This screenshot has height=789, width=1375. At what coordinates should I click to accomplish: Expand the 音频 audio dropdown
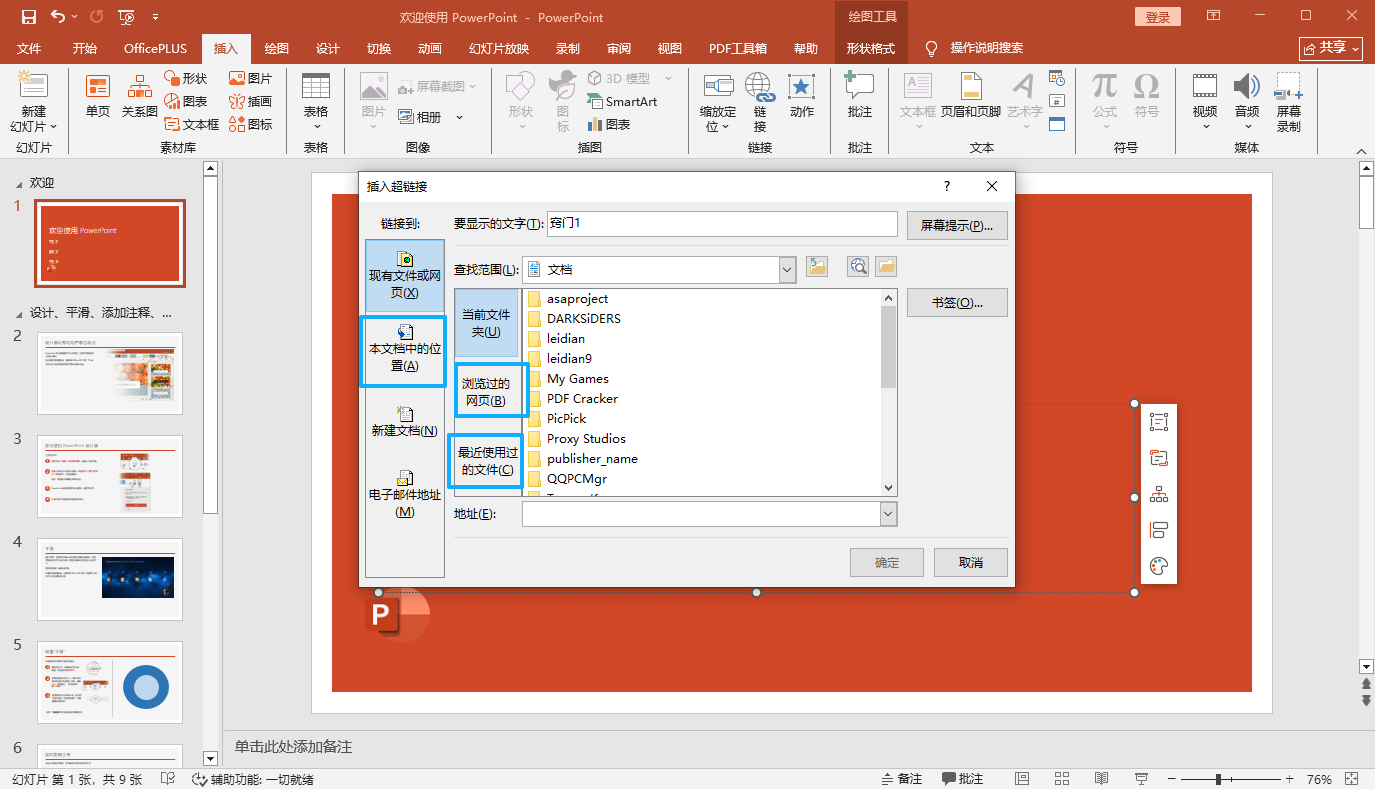1246,126
